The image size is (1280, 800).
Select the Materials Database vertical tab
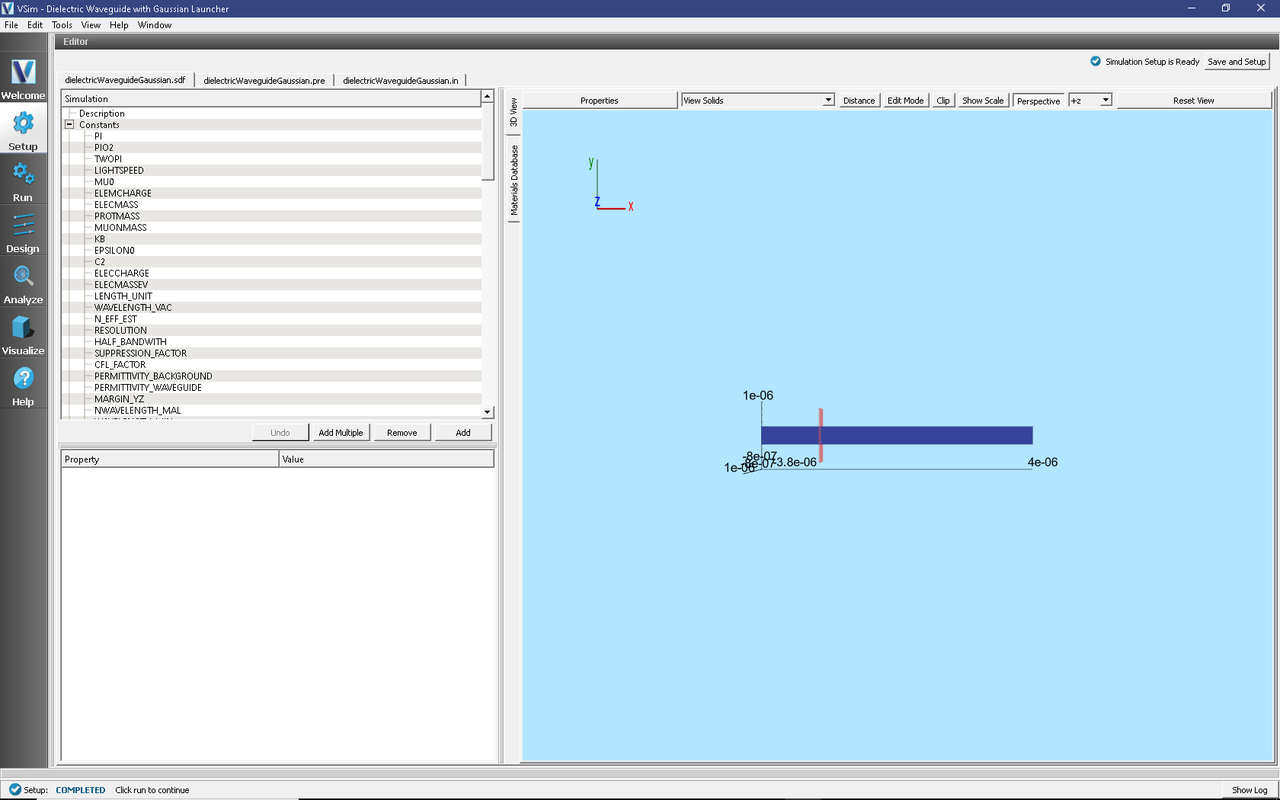(514, 180)
